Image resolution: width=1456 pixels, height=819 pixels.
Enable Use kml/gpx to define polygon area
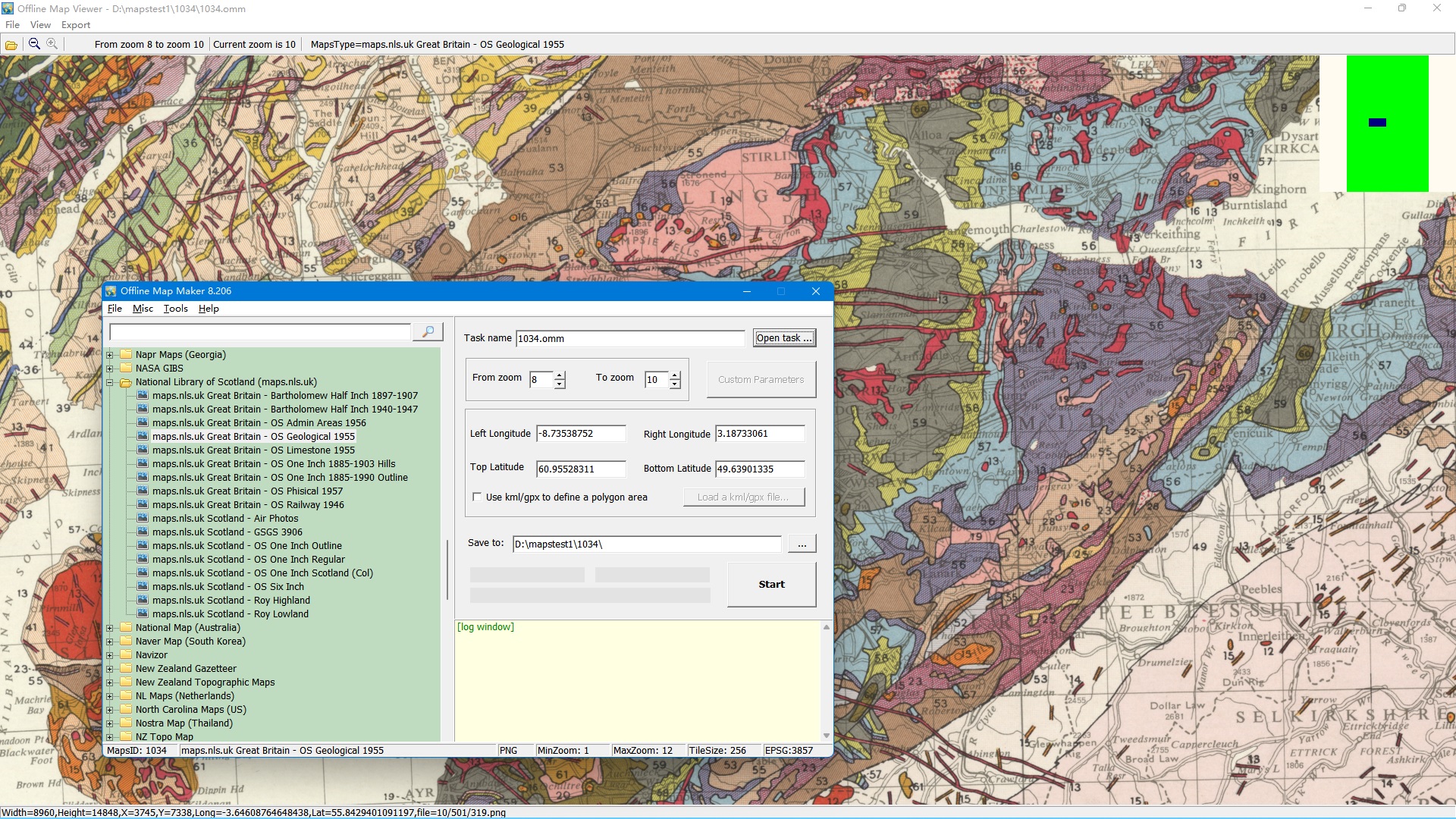click(x=477, y=497)
